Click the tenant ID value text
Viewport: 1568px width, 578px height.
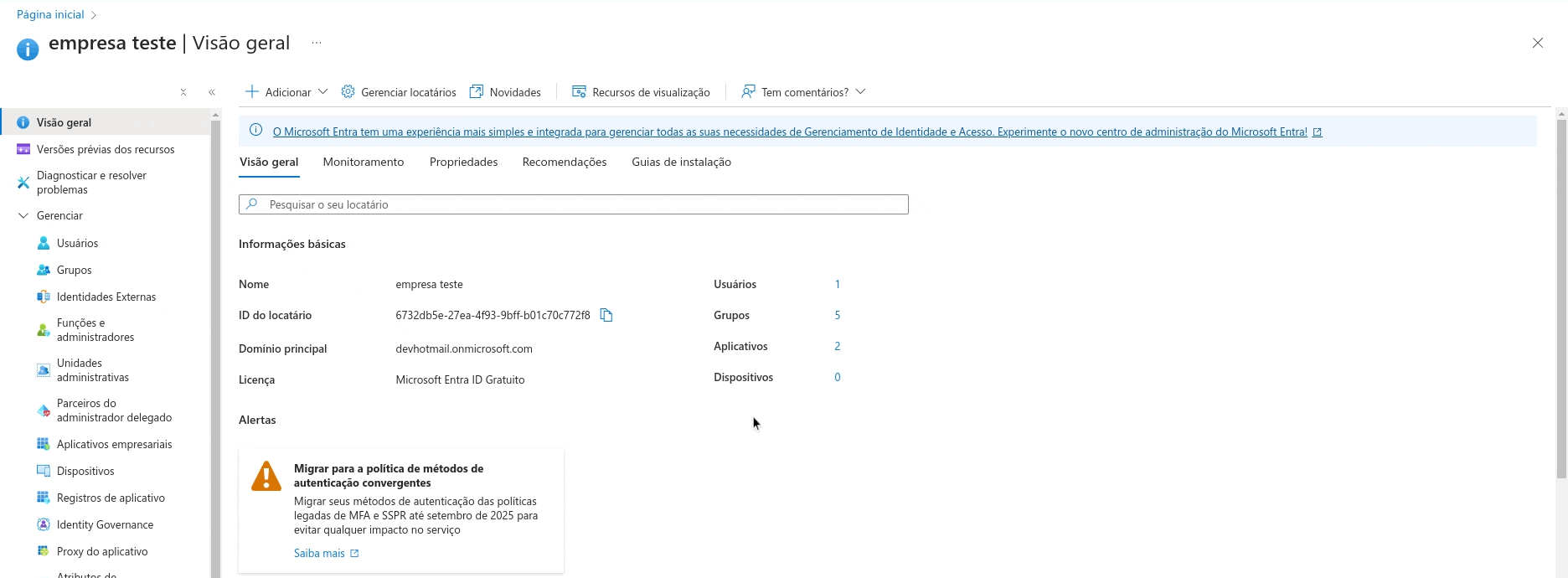(x=493, y=315)
